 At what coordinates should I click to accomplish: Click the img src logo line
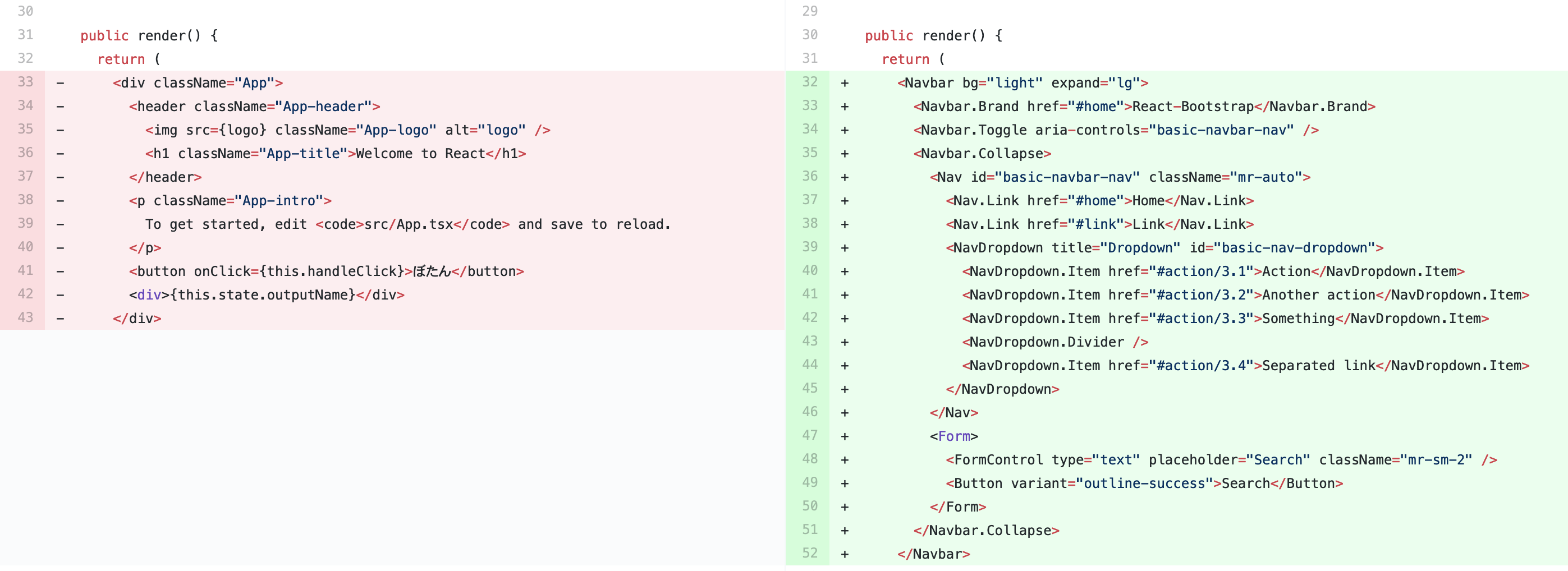(x=347, y=131)
